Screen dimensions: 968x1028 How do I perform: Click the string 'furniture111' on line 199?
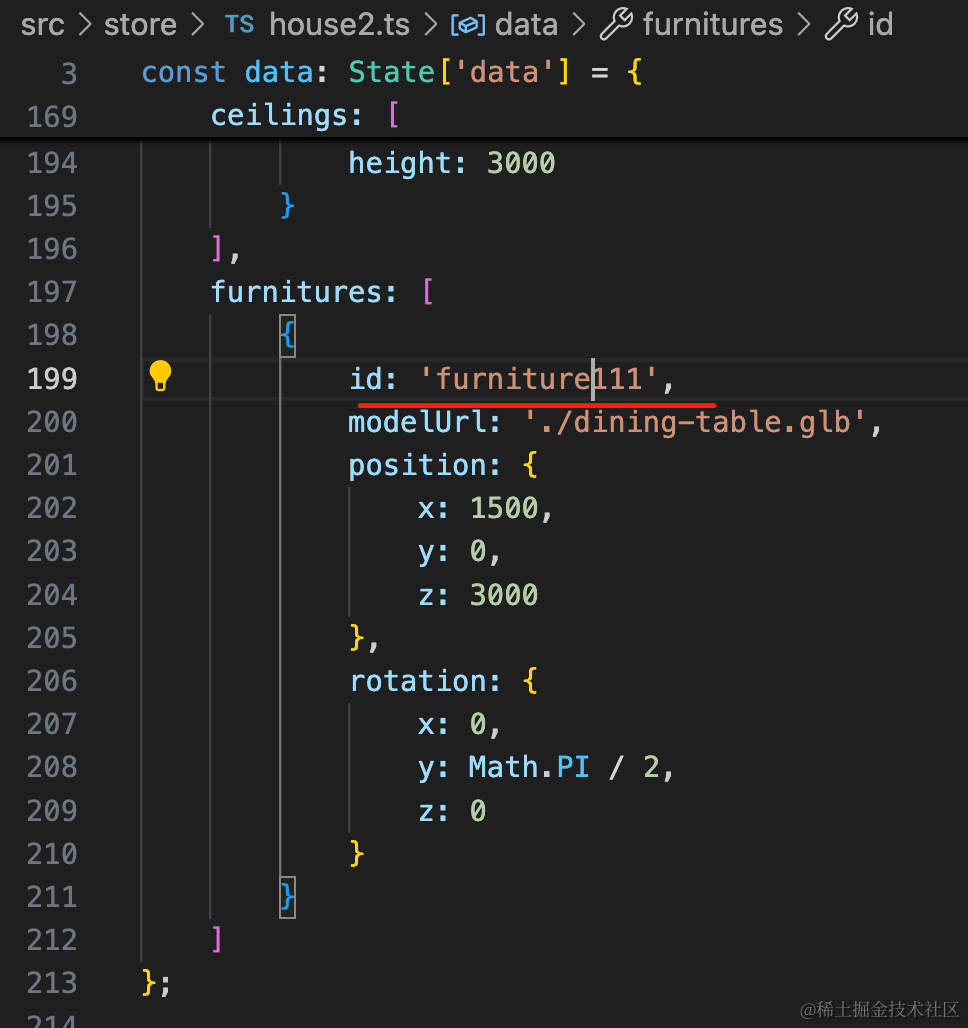(538, 379)
